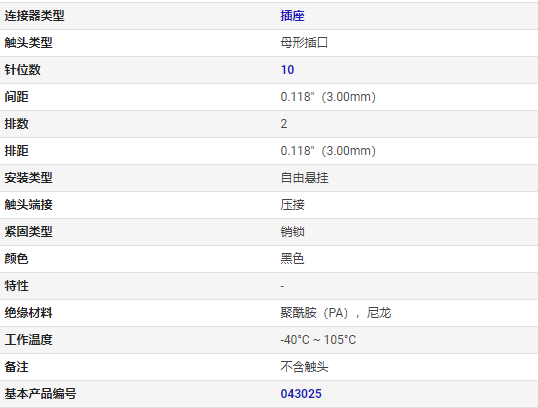Click the 黑色 color value
Viewport: 538px width, 408px height.
tap(292, 258)
